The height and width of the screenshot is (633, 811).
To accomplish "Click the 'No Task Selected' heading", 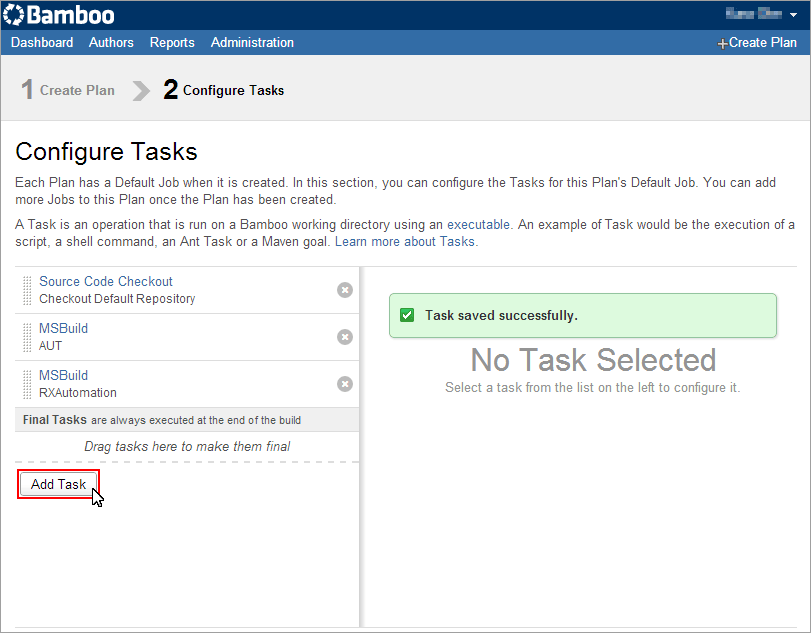I will 593,360.
